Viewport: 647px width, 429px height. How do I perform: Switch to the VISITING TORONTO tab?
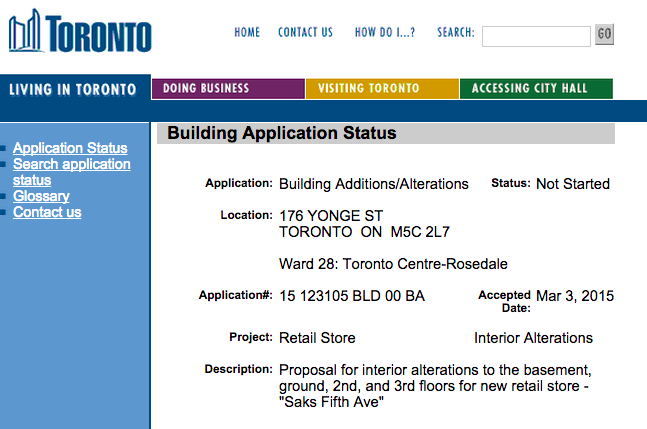point(382,89)
